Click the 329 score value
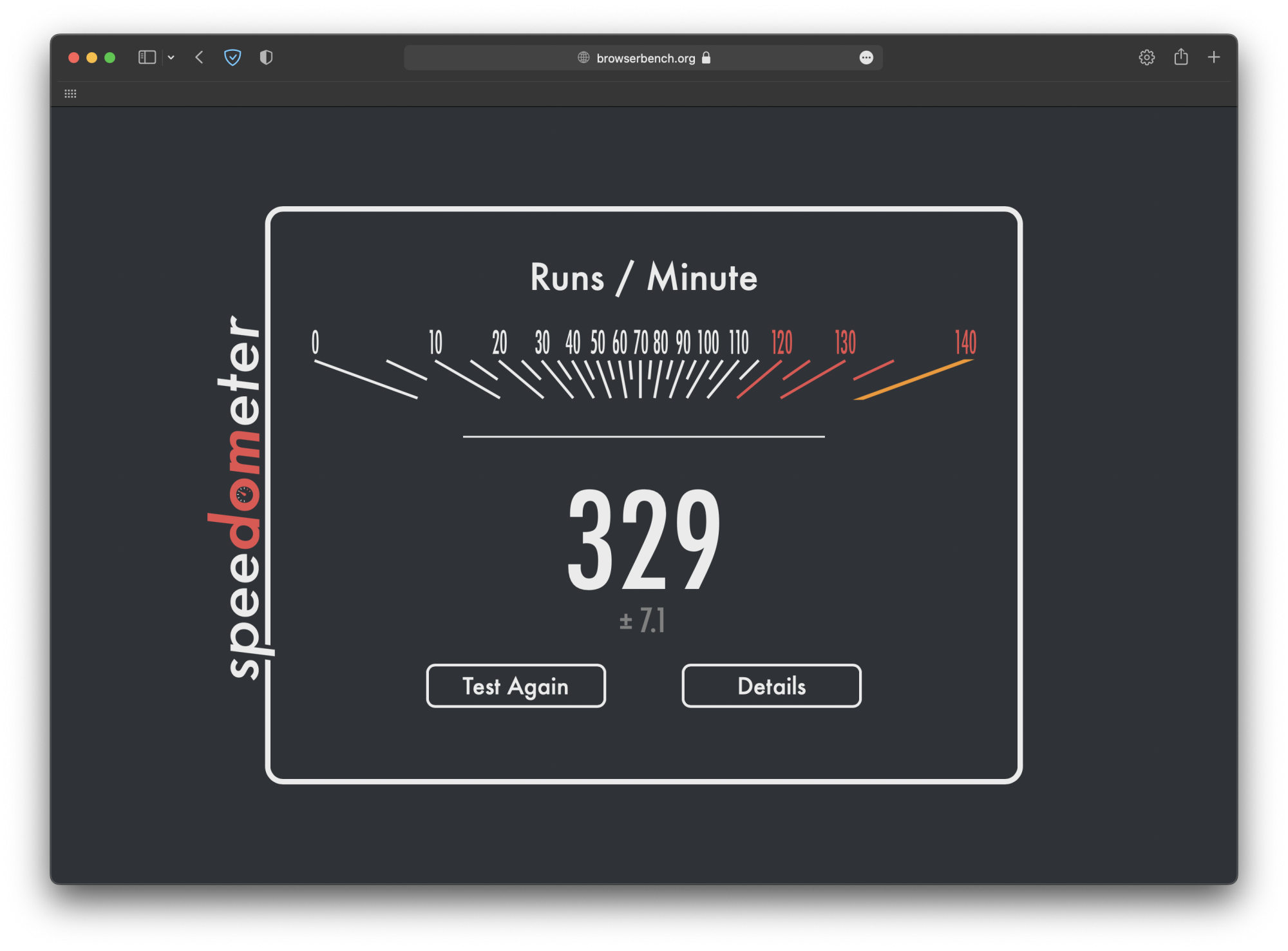The image size is (1288, 951). point(644,539)
